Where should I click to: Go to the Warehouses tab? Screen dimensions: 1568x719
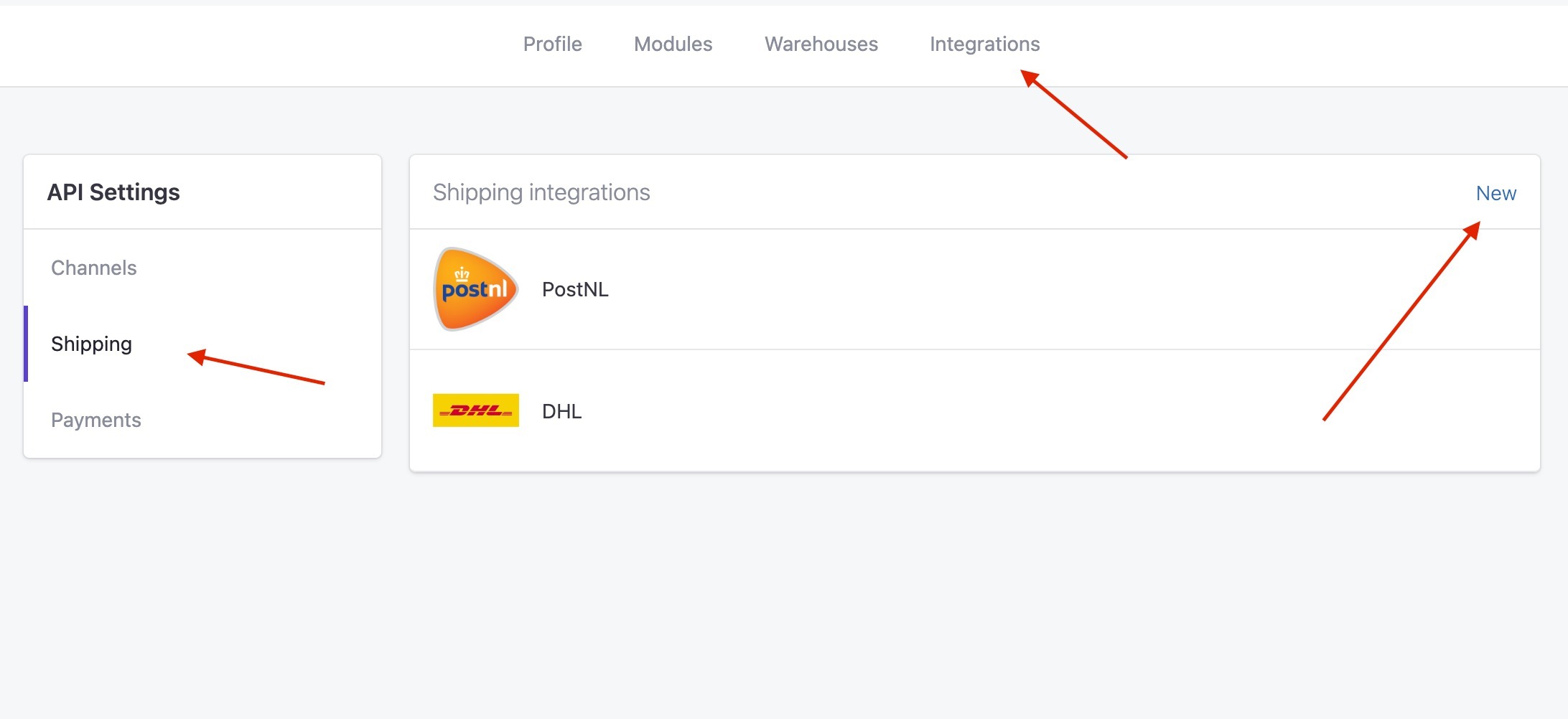[821, 44]
